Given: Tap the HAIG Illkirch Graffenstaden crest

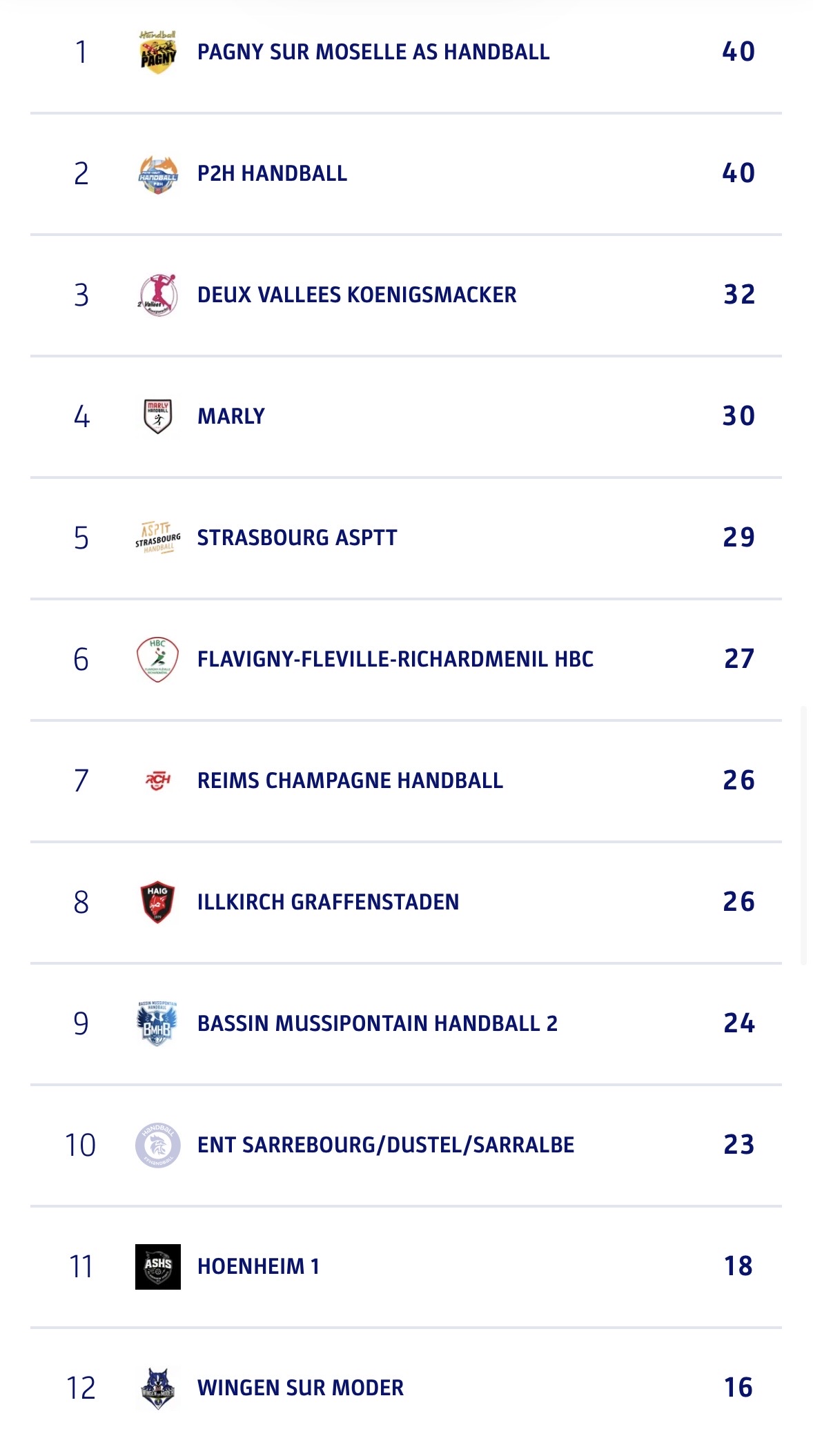Looking at the screenshot, I should (x=158, y=903).
